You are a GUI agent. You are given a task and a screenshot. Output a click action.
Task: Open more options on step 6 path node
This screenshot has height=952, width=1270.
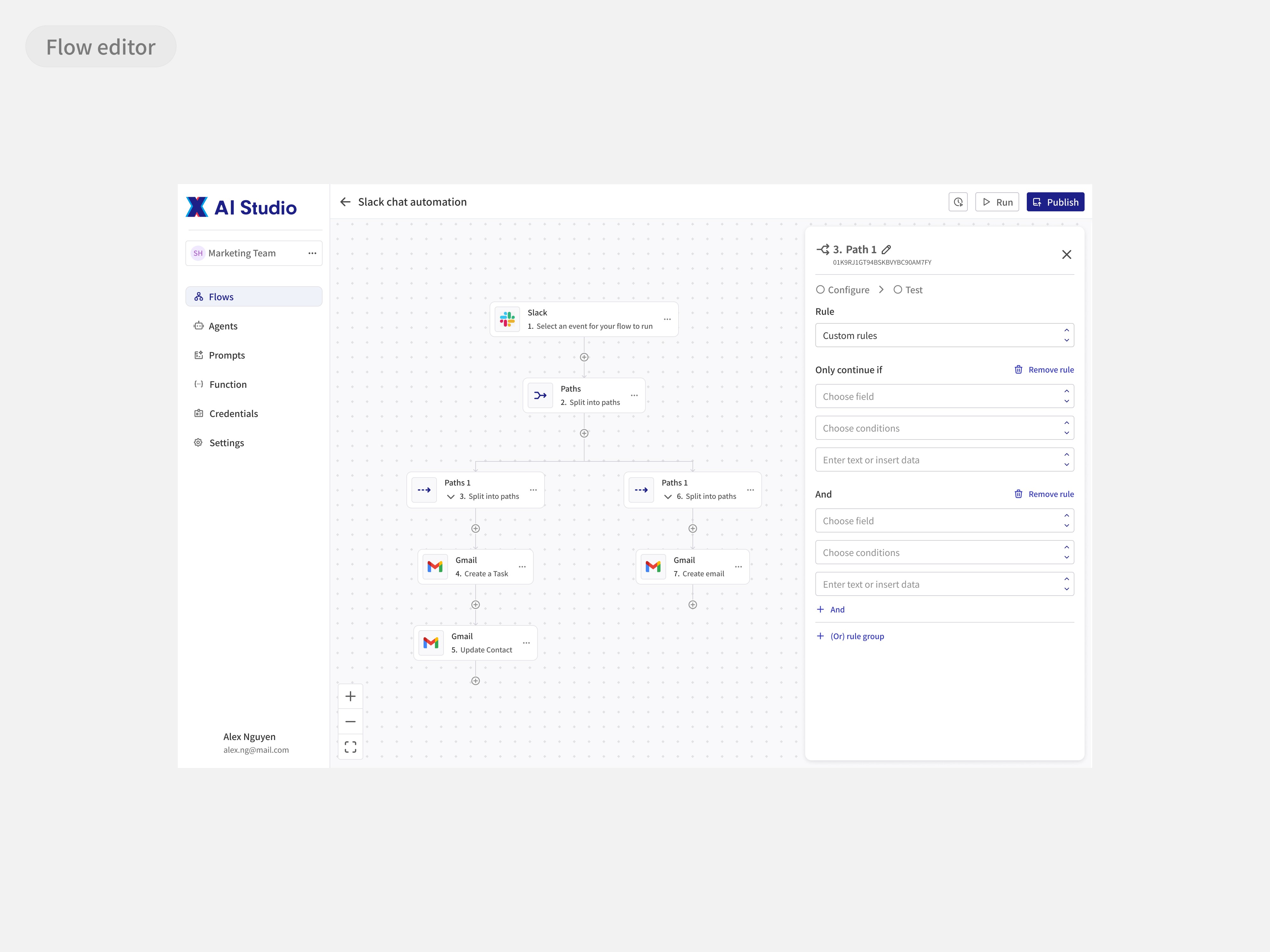coord(750,490)
